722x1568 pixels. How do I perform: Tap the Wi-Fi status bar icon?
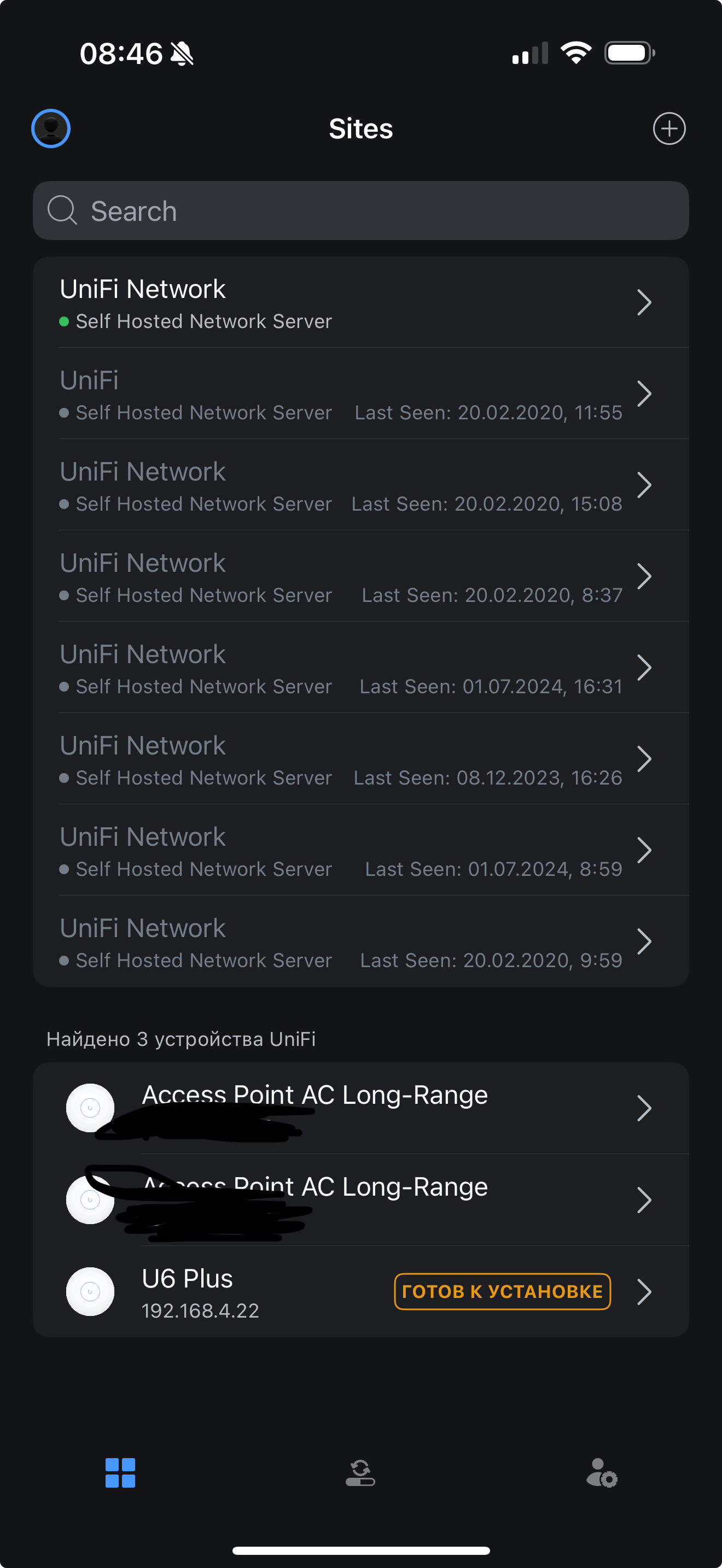coord(576,53)
